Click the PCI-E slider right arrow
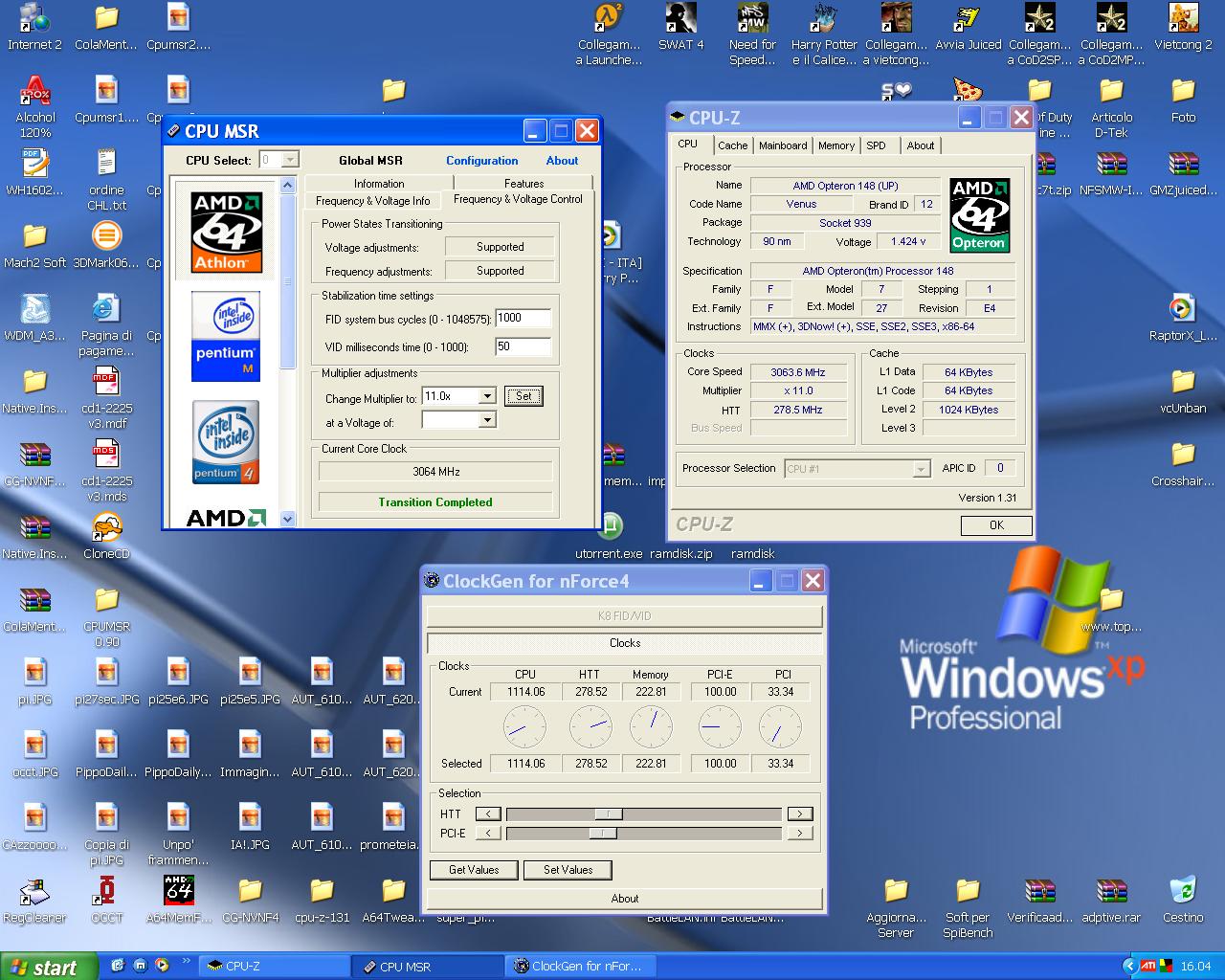Screen dimensions: 1225x980 click(800, 834)
